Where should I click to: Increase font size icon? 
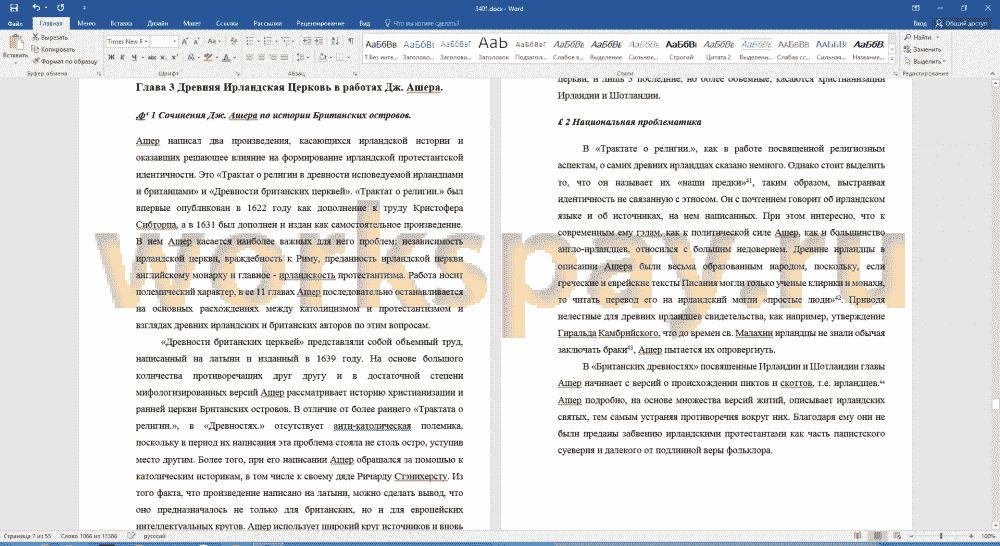185,41
